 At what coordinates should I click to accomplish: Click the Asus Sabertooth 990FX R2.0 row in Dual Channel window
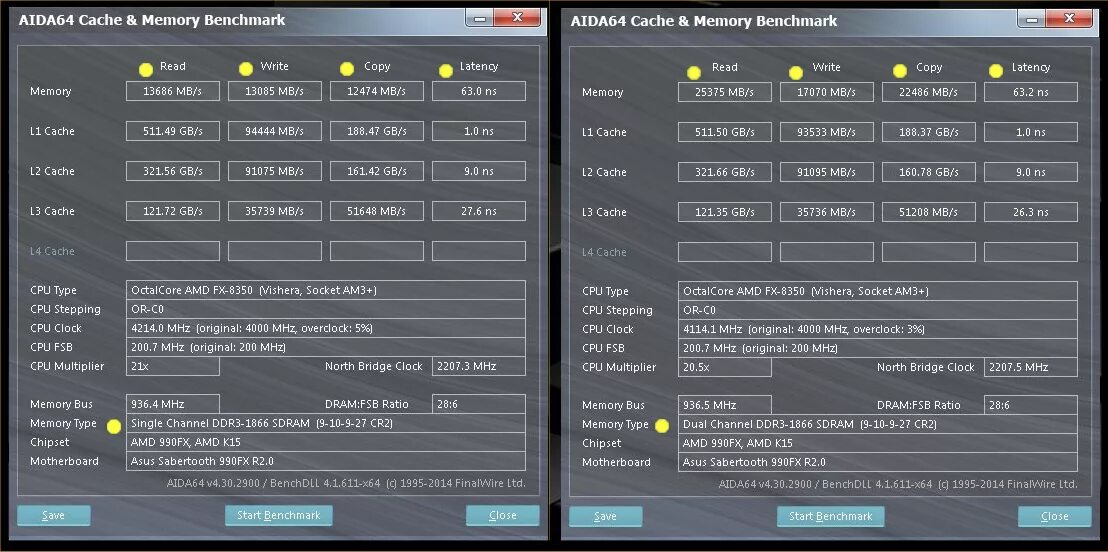(878, 462)
